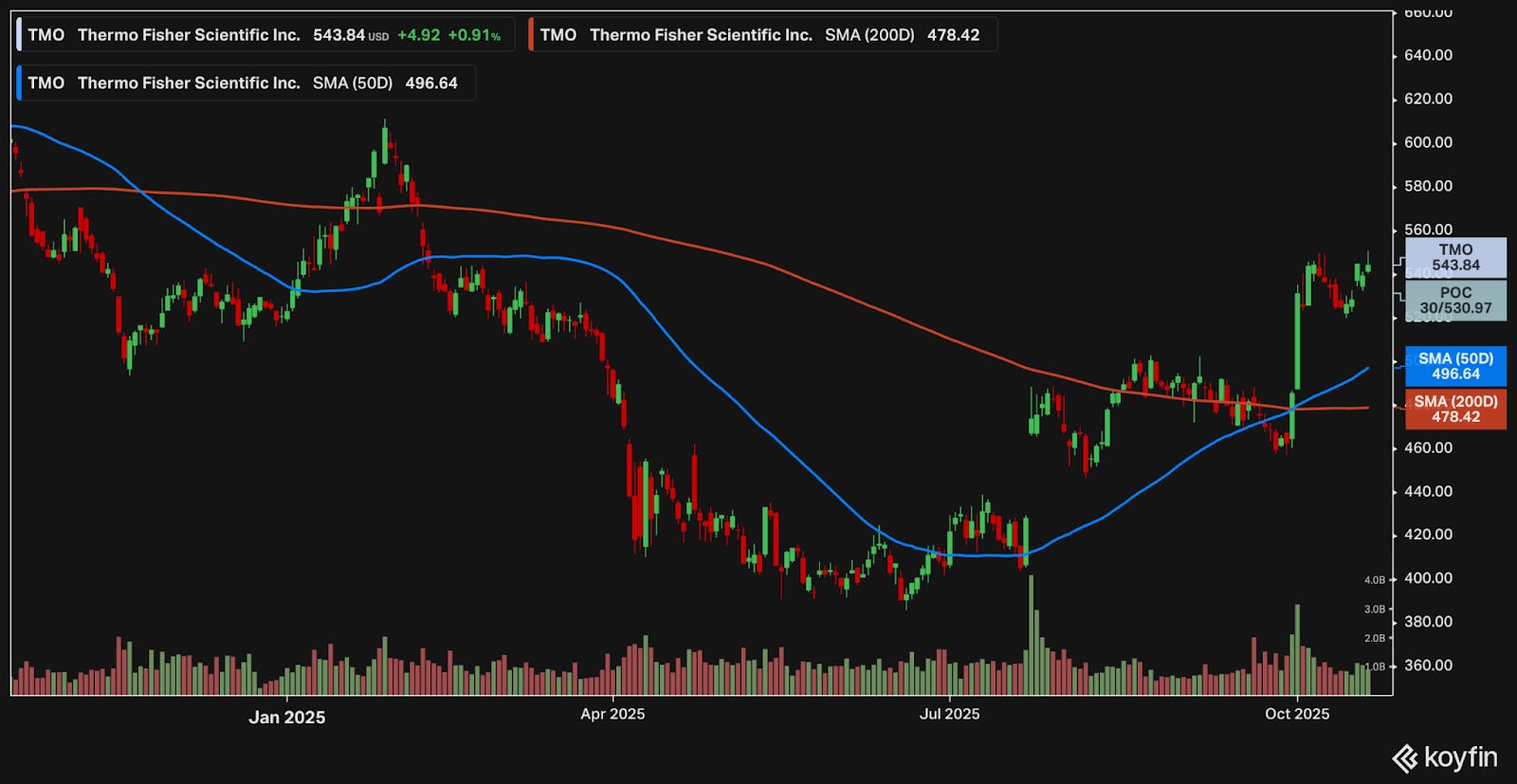The width and height of the screenshot is (1517, 784).
Task: Select the SMA (50D) legend reading 496.64
Action: coord(246,82)
